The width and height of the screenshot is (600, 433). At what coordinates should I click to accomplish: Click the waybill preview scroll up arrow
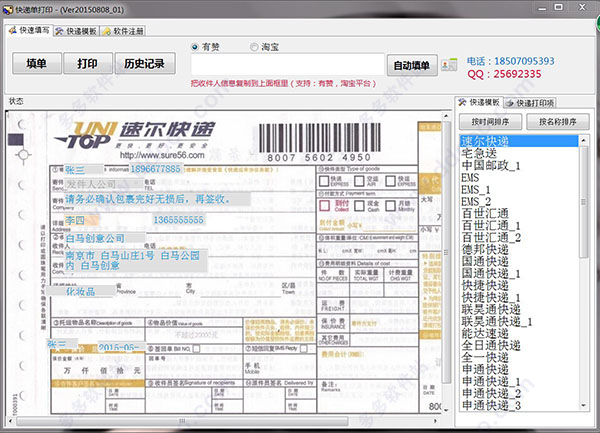pos(446,116)
